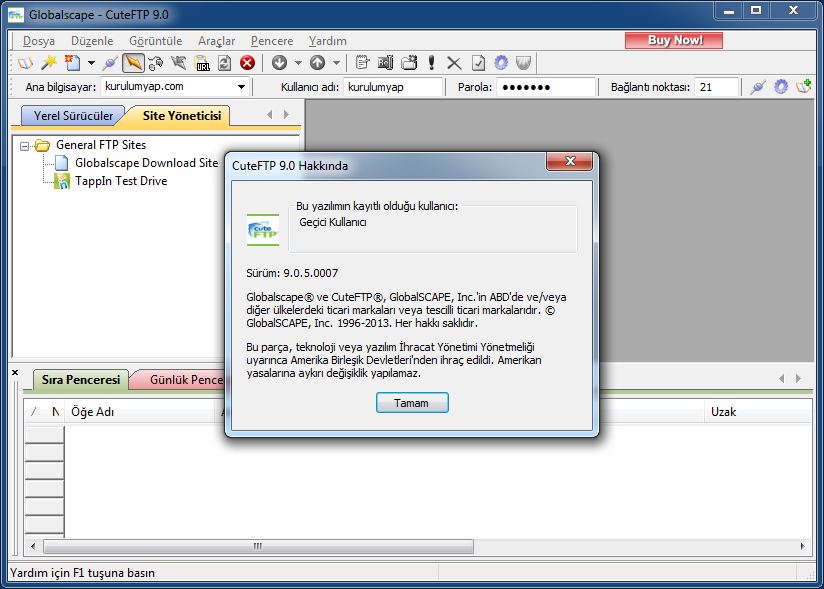Click the Edit notepad icon in toolbar
Image resolution: width=824 pixels, height=589 pixels.
pos(362,63)
